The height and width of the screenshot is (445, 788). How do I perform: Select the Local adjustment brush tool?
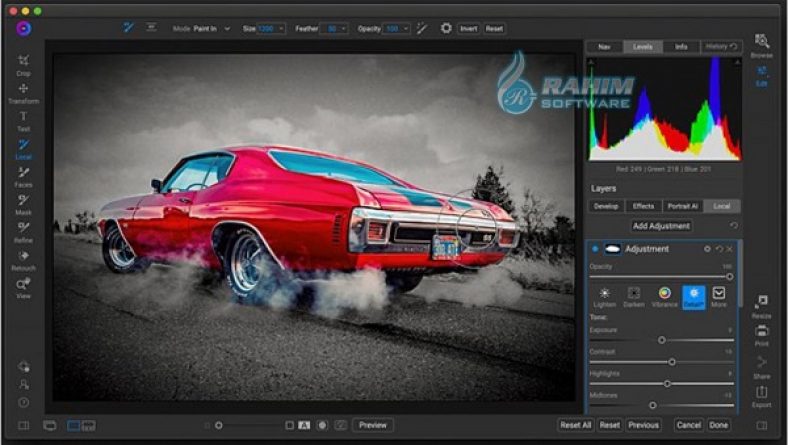(23, 149)
